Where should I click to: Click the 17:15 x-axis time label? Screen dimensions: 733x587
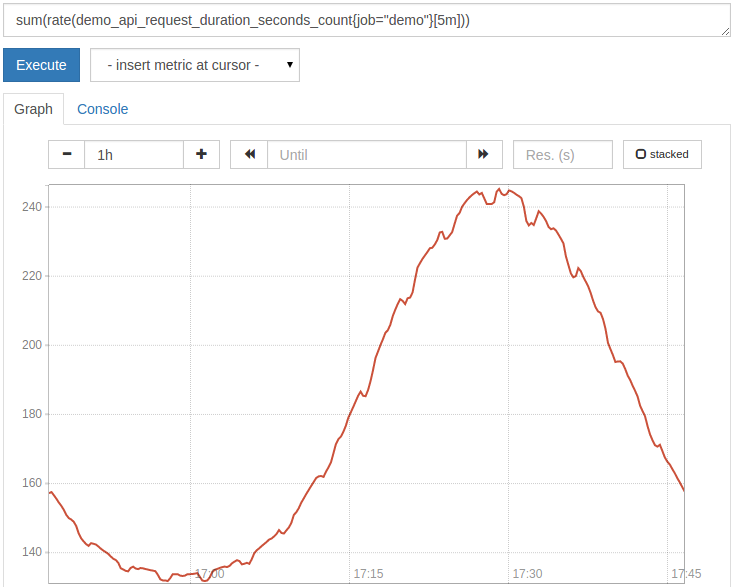pos(368,573)
